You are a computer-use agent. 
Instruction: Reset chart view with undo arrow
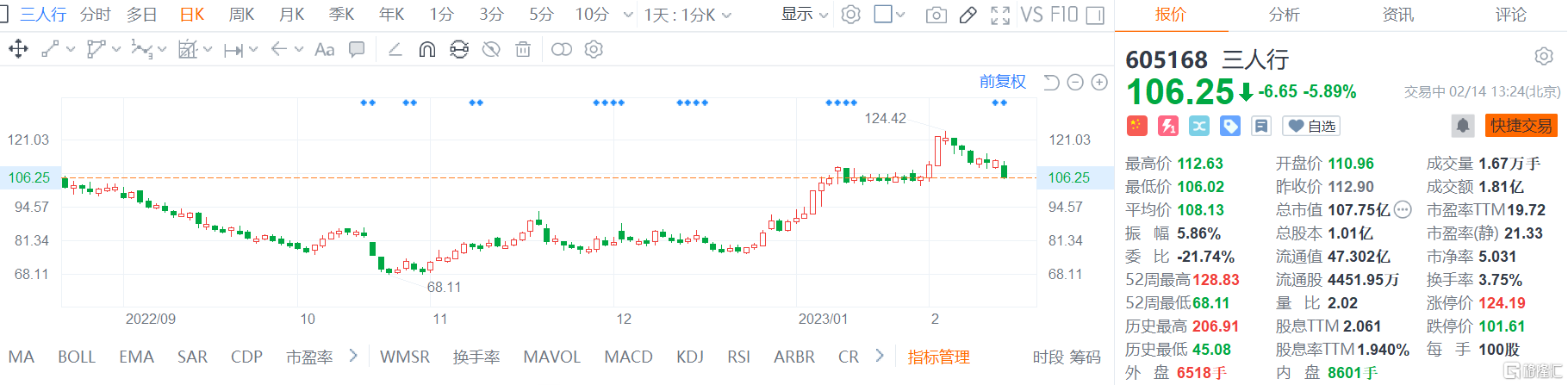pos(1051,82)
